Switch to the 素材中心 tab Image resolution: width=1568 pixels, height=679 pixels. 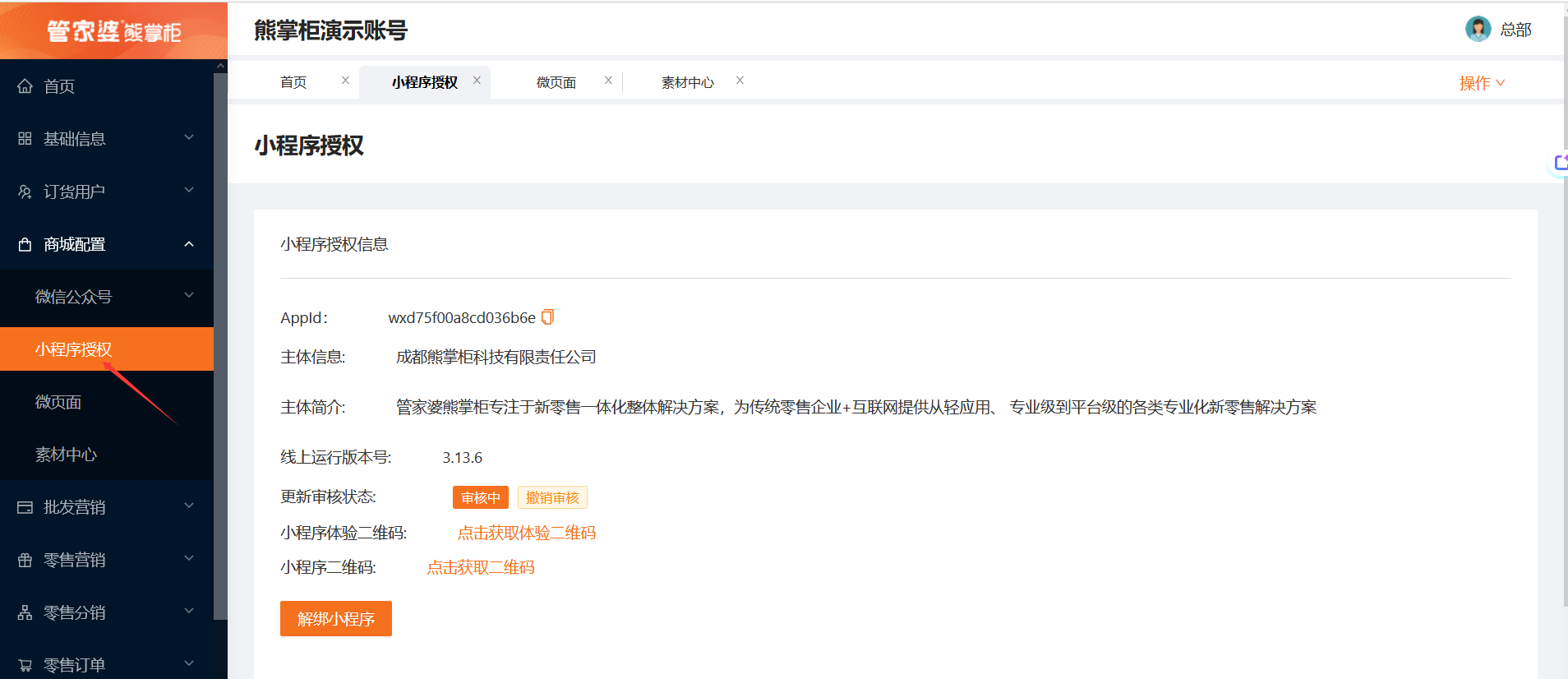688,82
